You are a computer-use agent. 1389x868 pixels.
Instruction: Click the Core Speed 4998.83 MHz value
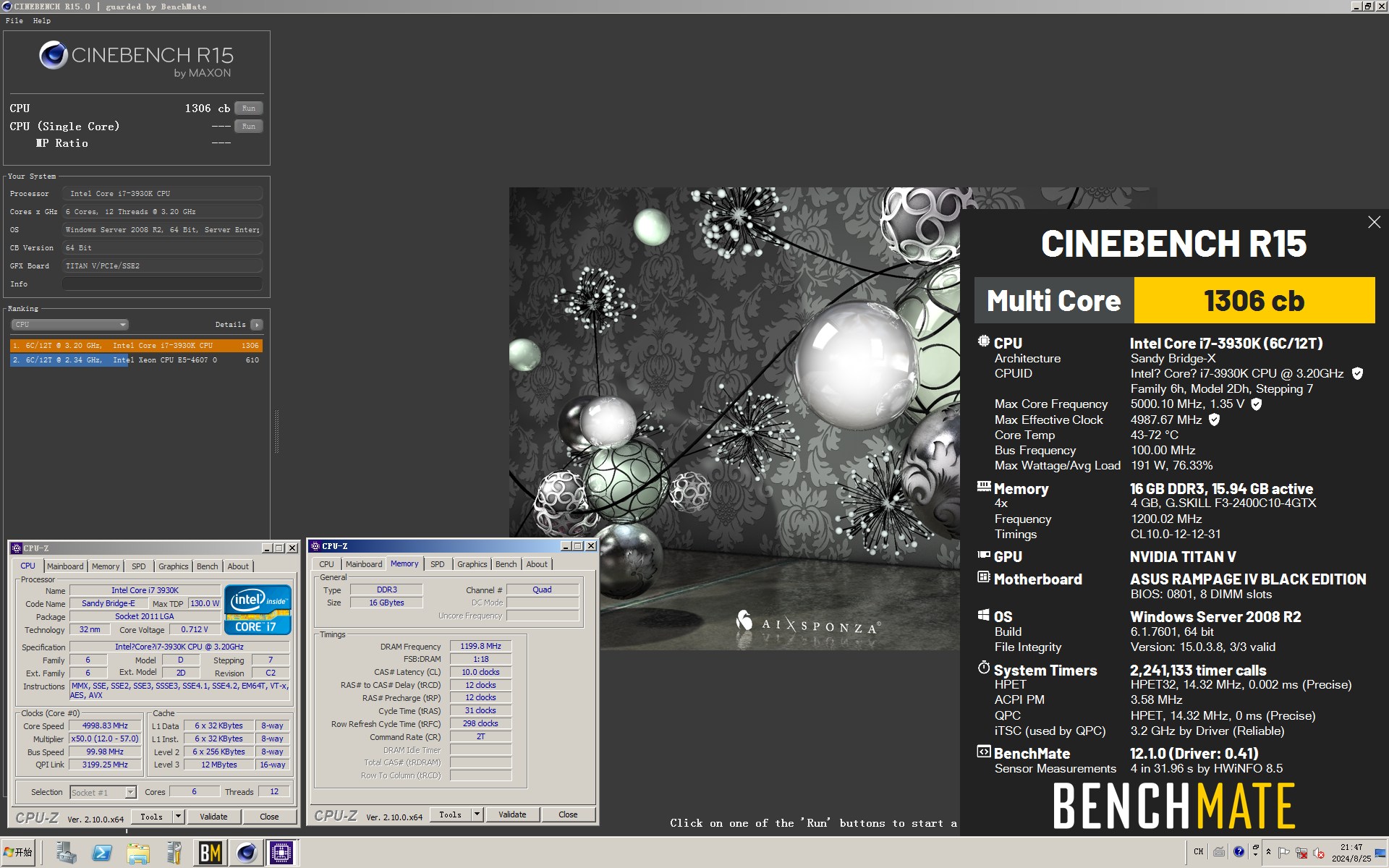pyautogui.click(x=105, y=726)
